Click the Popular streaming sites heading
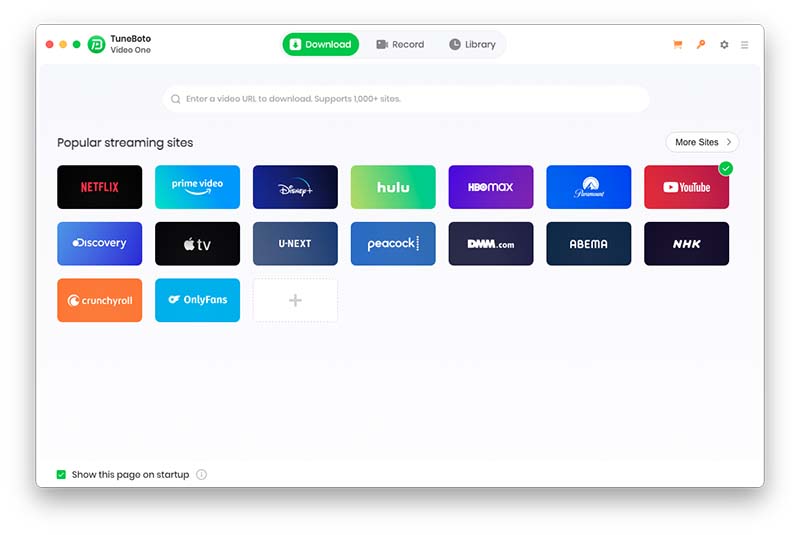This screenshot has height=535, width=800. pos(125,143)
